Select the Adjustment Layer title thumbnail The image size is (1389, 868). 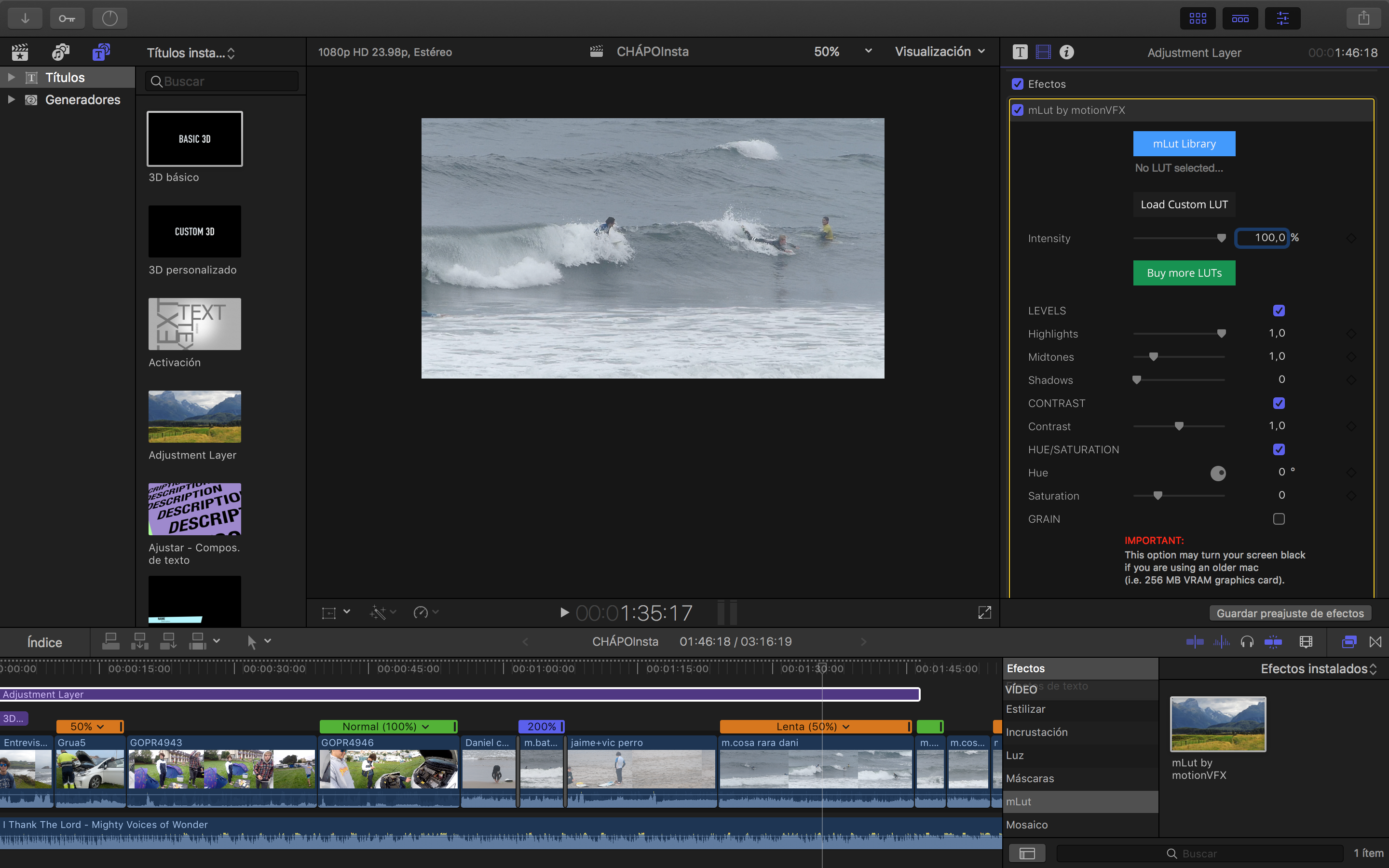[x=194, y=417]
